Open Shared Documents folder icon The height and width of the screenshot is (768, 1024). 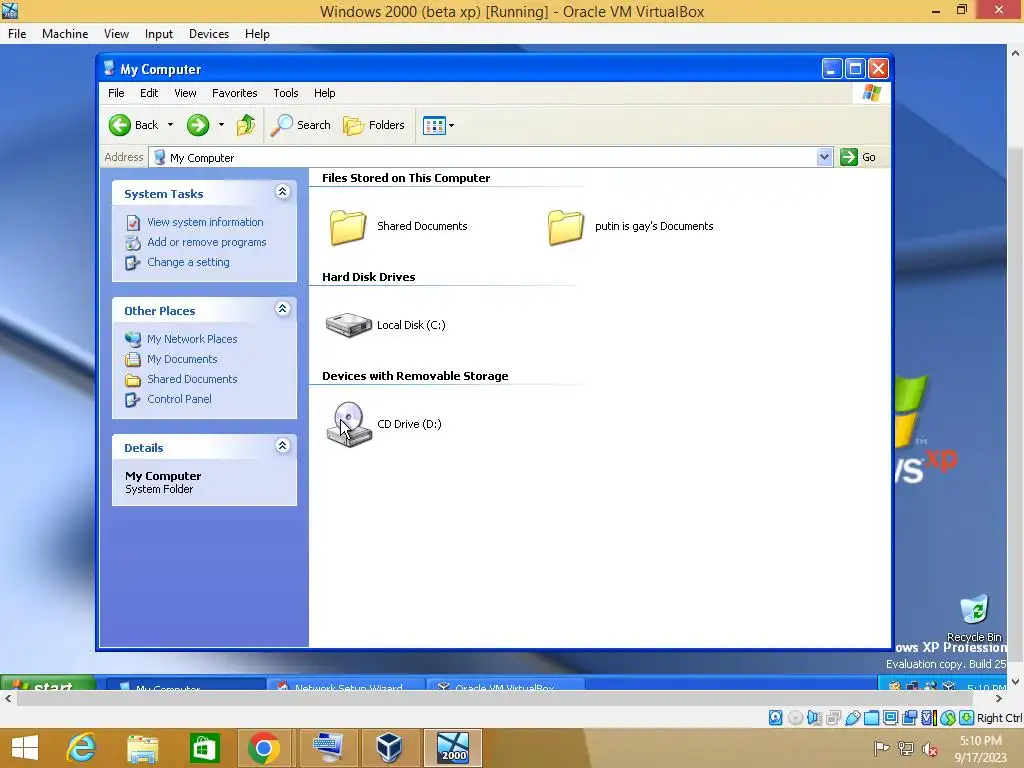click(347, 227)
